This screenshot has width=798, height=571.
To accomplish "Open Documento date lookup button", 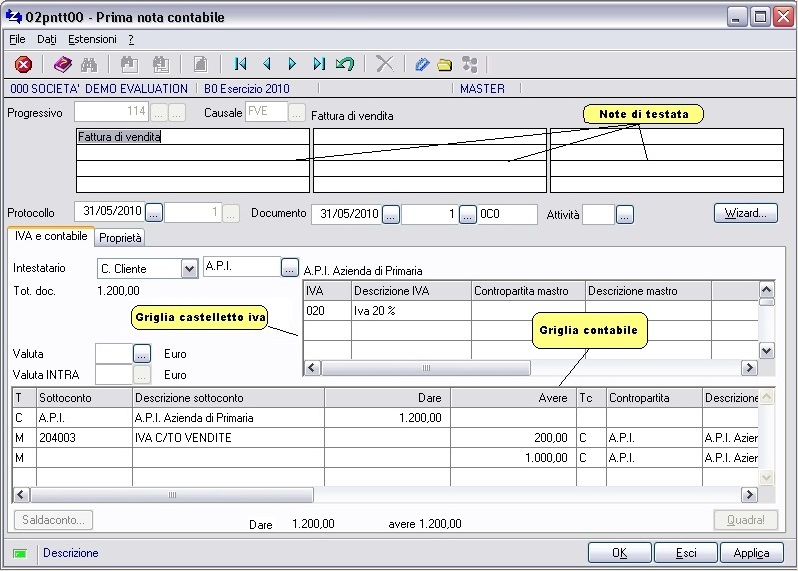I will coord(390,214).
